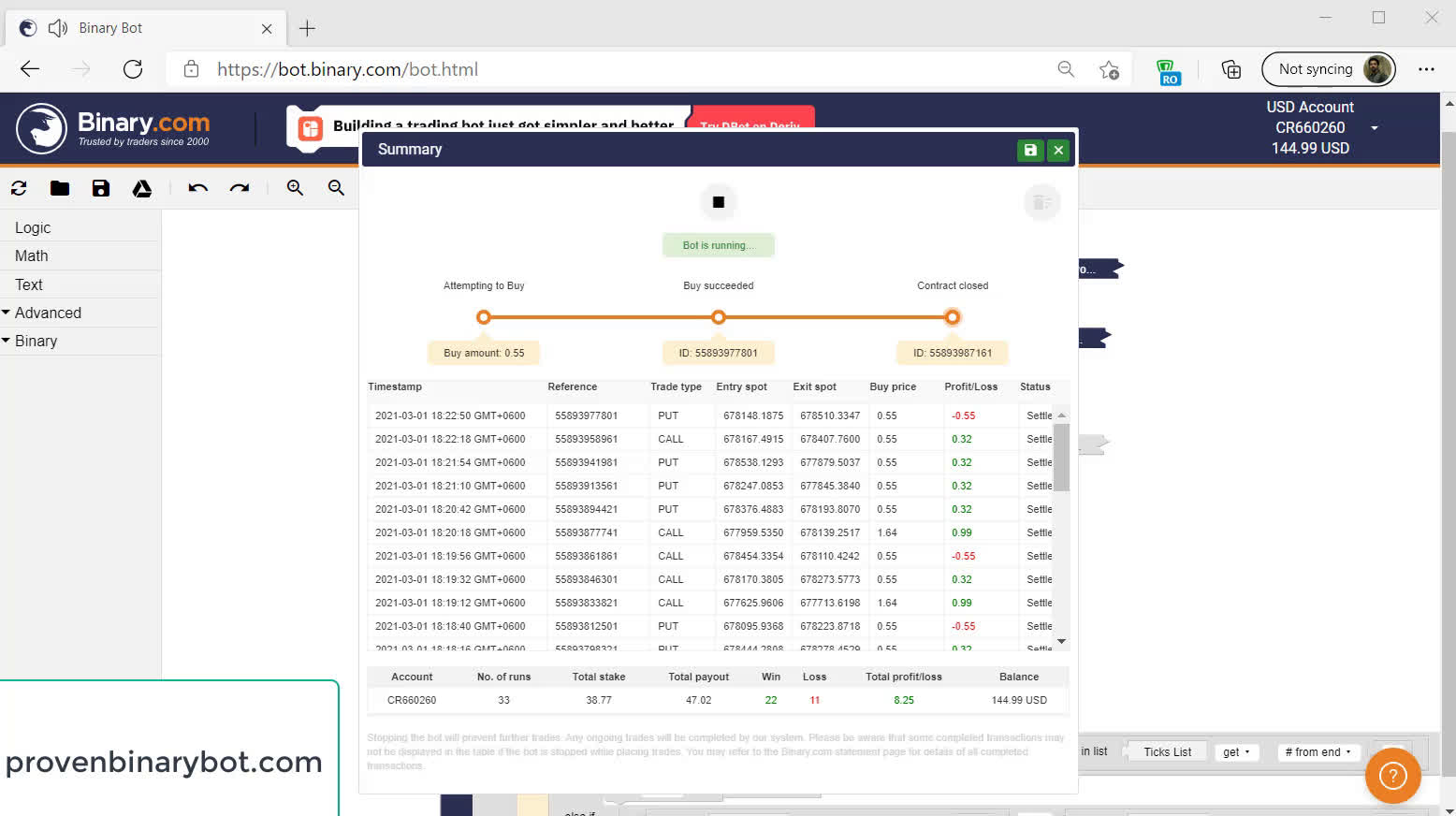The height and width of the screenshot is (816, 1456).
Task: Click the green save icon in Summary header
Action: (1029, 150)
